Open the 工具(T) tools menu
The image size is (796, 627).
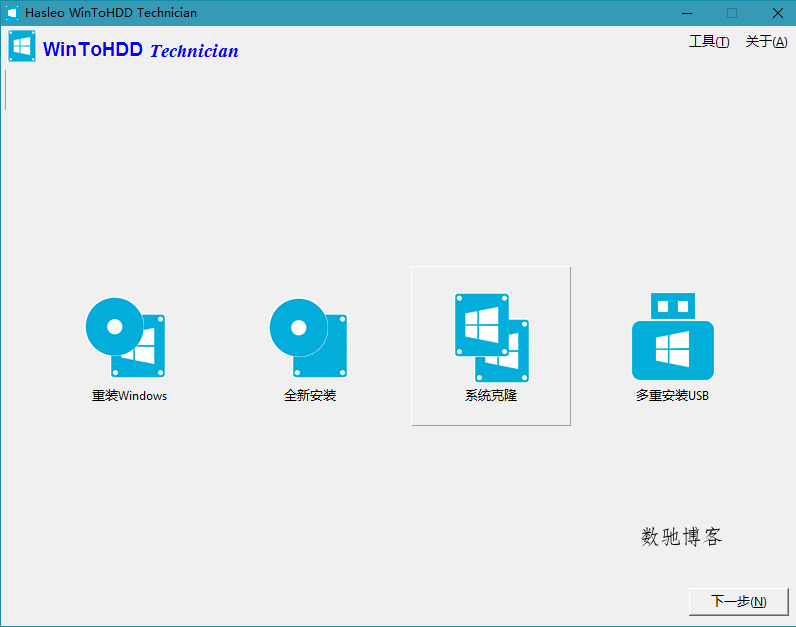click(x=709, y=42)
